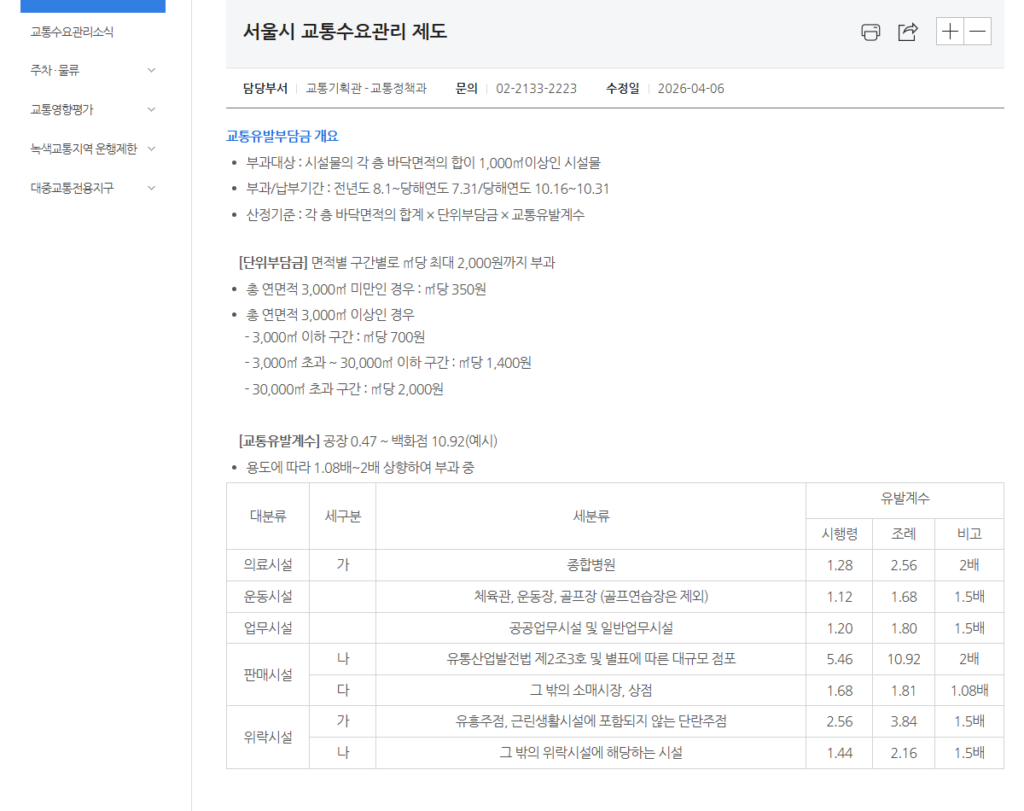Print the page with printer icon
Viewport: 1024px width, 811px height.
(871, 32)
